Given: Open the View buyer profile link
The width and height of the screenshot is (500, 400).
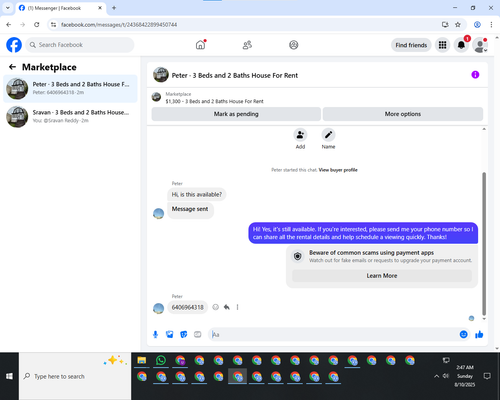Looking at the screenshot, I should coord(338,170).
